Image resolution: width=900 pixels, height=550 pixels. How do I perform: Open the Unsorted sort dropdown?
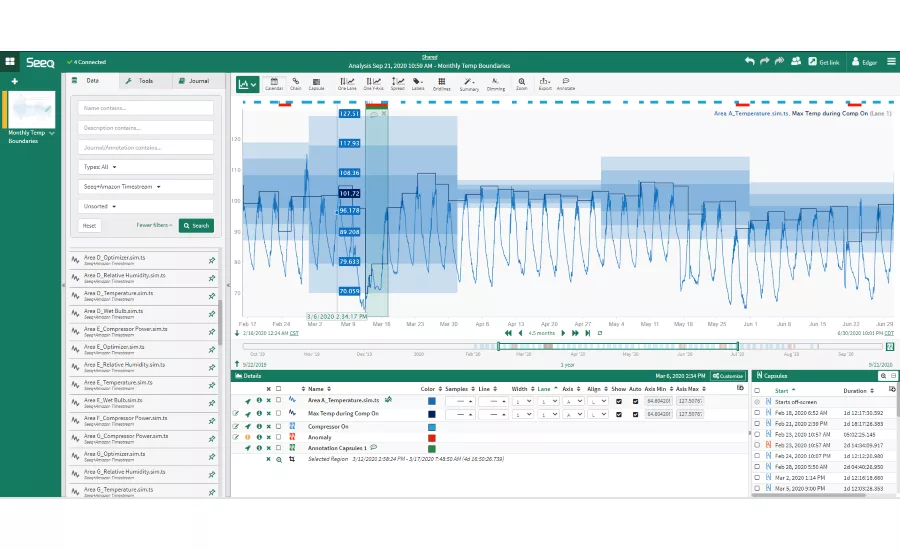146,206
